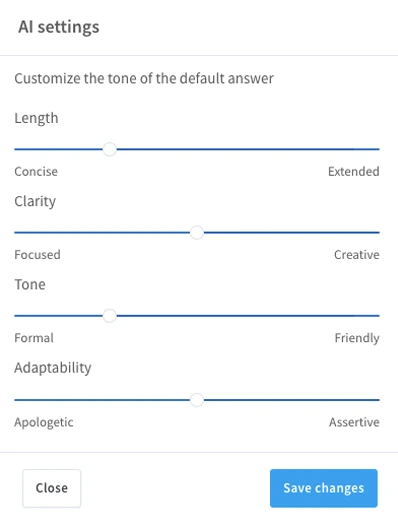The height and width of the screenshot is (522, 398).
Task: Click the Formal label under Tone
Action: click(x=34, y=338)
